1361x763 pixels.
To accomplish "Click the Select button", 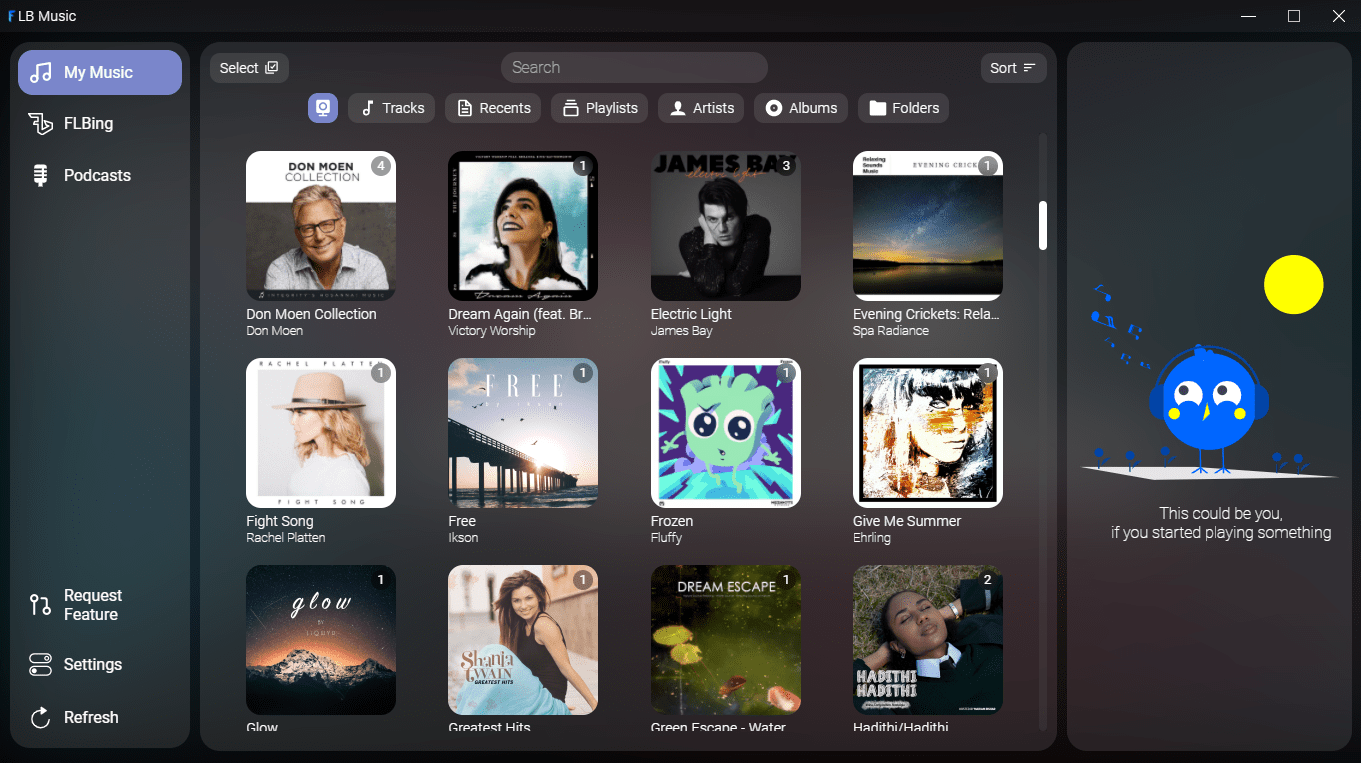I will pyautogui.click(x=249, y=68).
